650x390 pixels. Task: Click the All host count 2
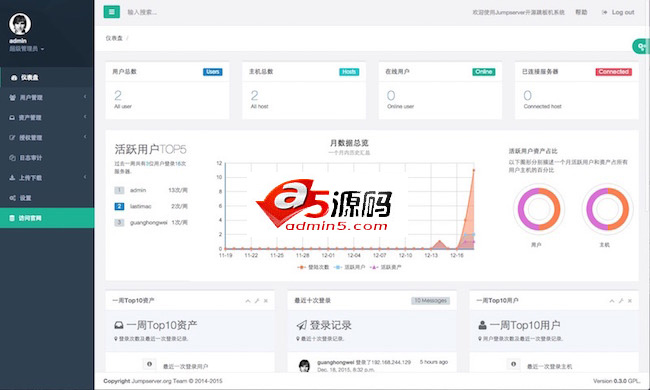[255, 95]
